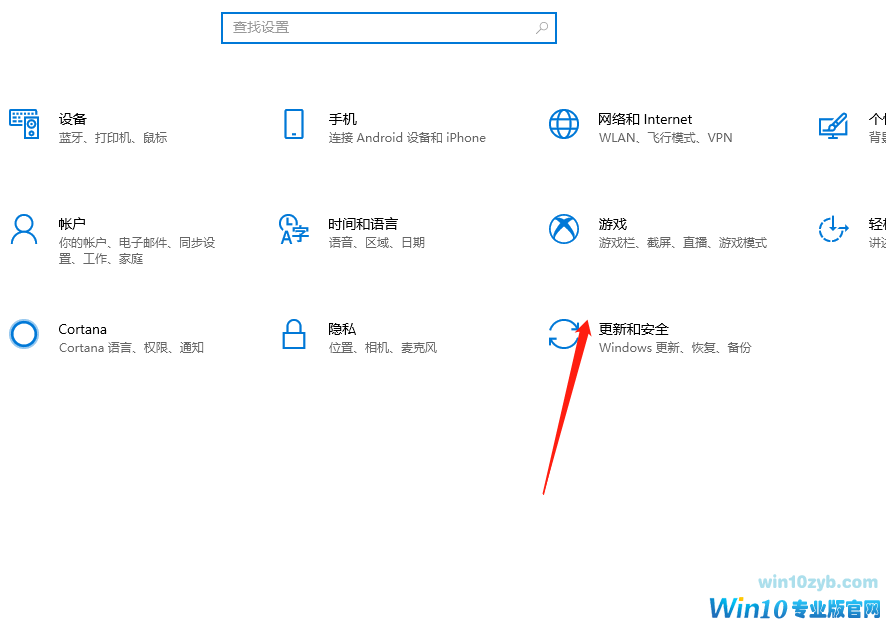Go to 网络和 Internet settings title
The height and width of the screenshot is (622, 886).
point(645,119)
